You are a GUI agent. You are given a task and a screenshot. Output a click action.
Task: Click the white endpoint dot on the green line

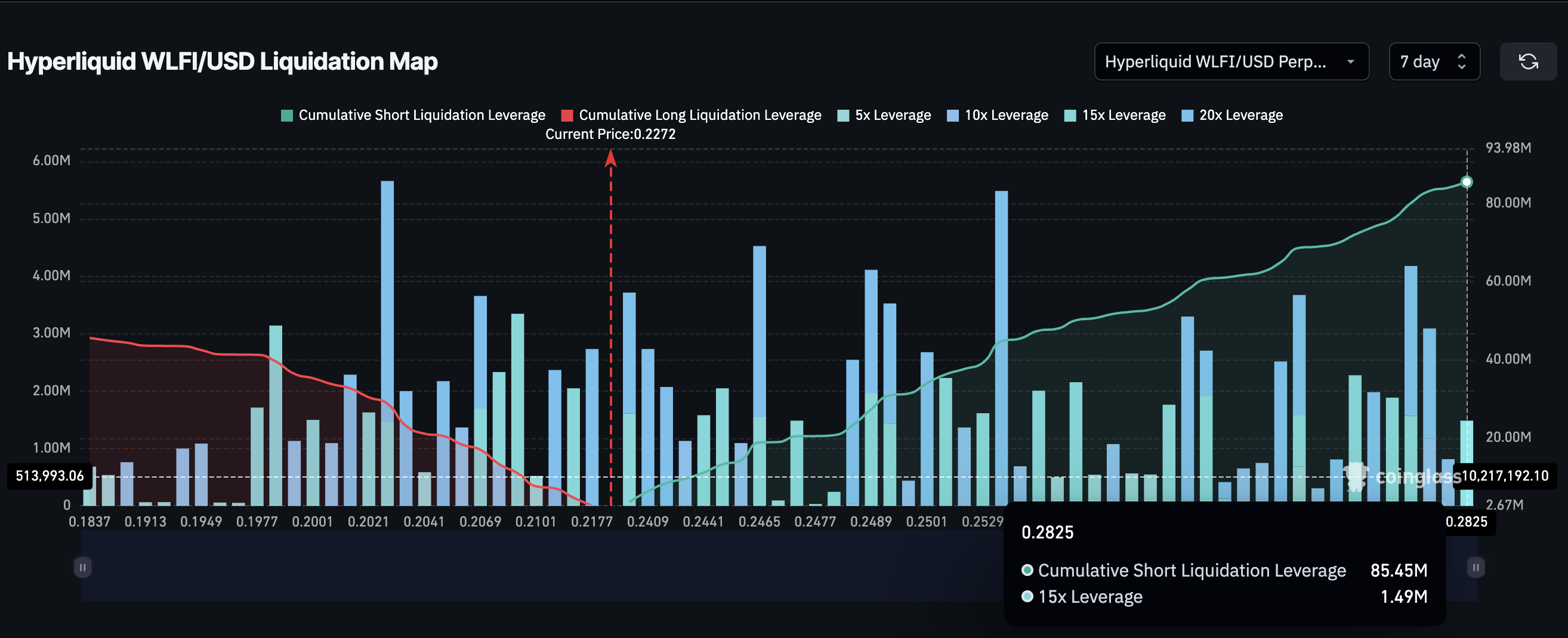(1467, 182)
